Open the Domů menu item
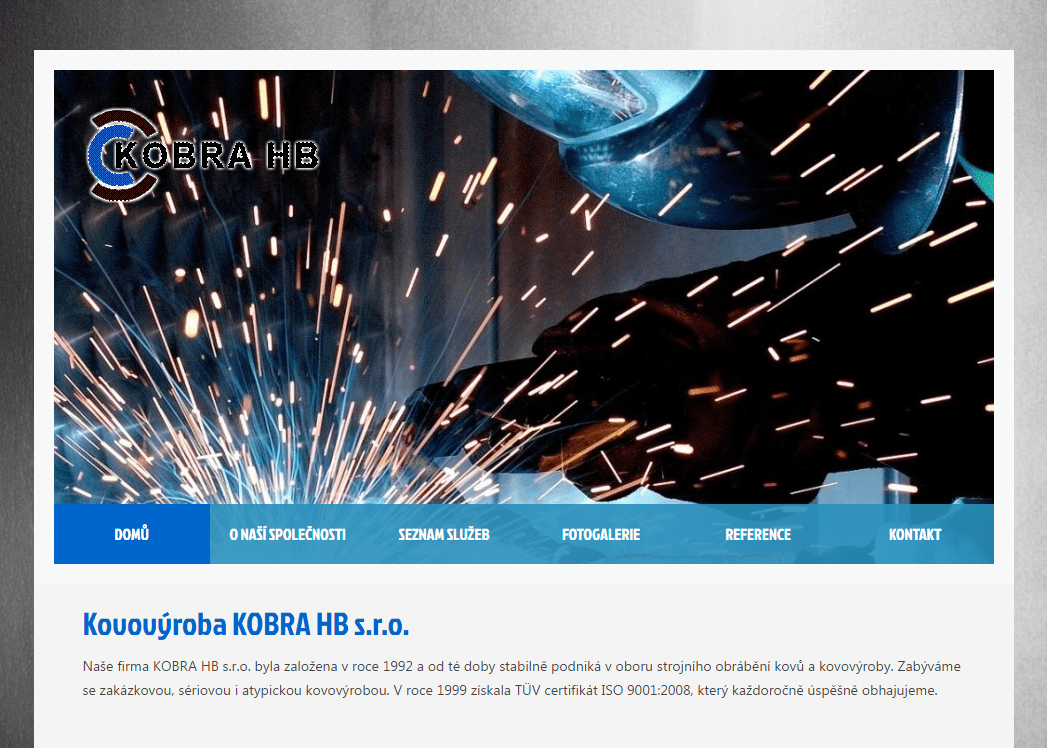The height and width of the screenshot is (748, 1047). pos(132,534)
